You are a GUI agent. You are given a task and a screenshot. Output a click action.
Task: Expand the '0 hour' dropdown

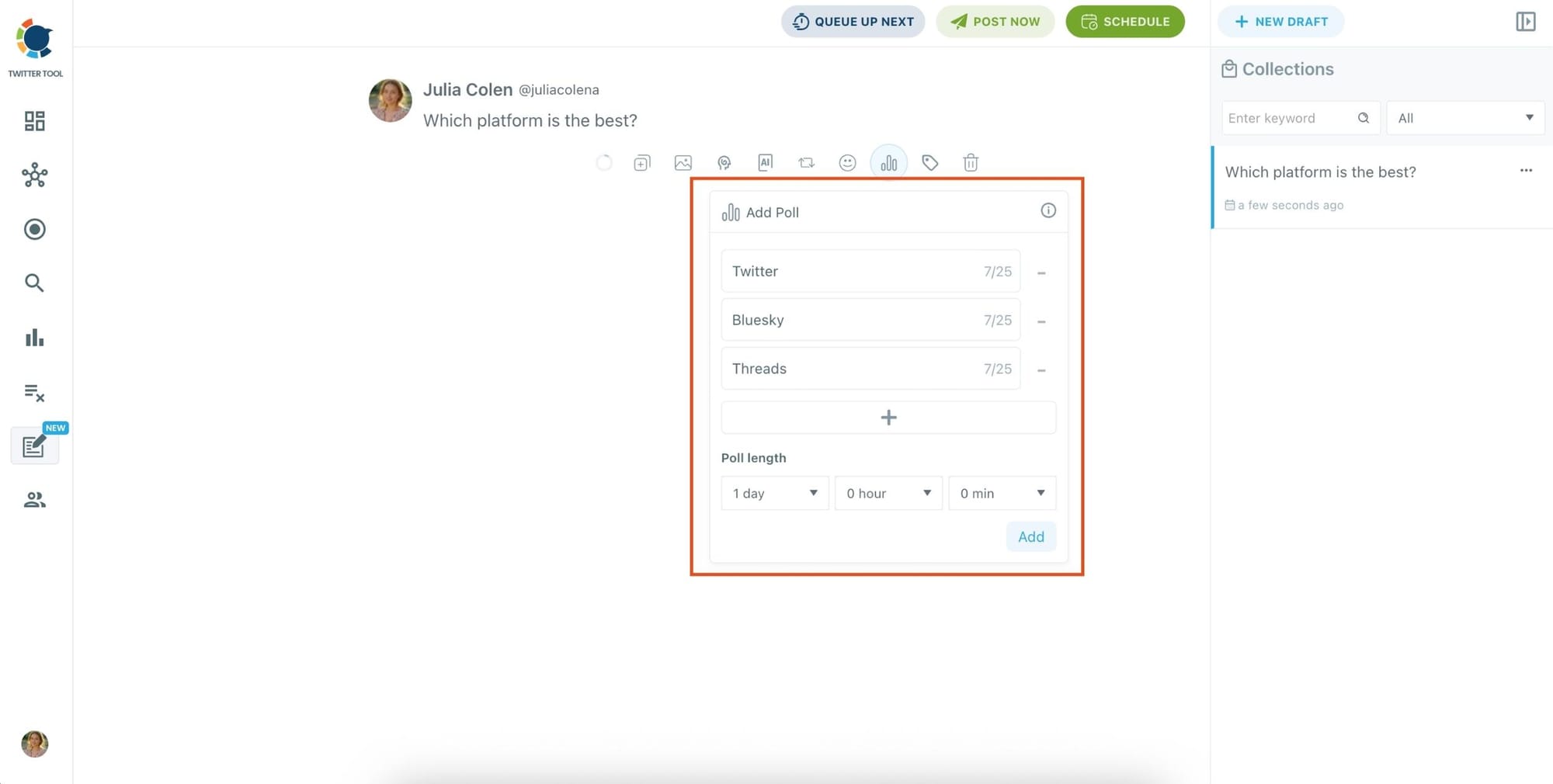tap(888, 494)
